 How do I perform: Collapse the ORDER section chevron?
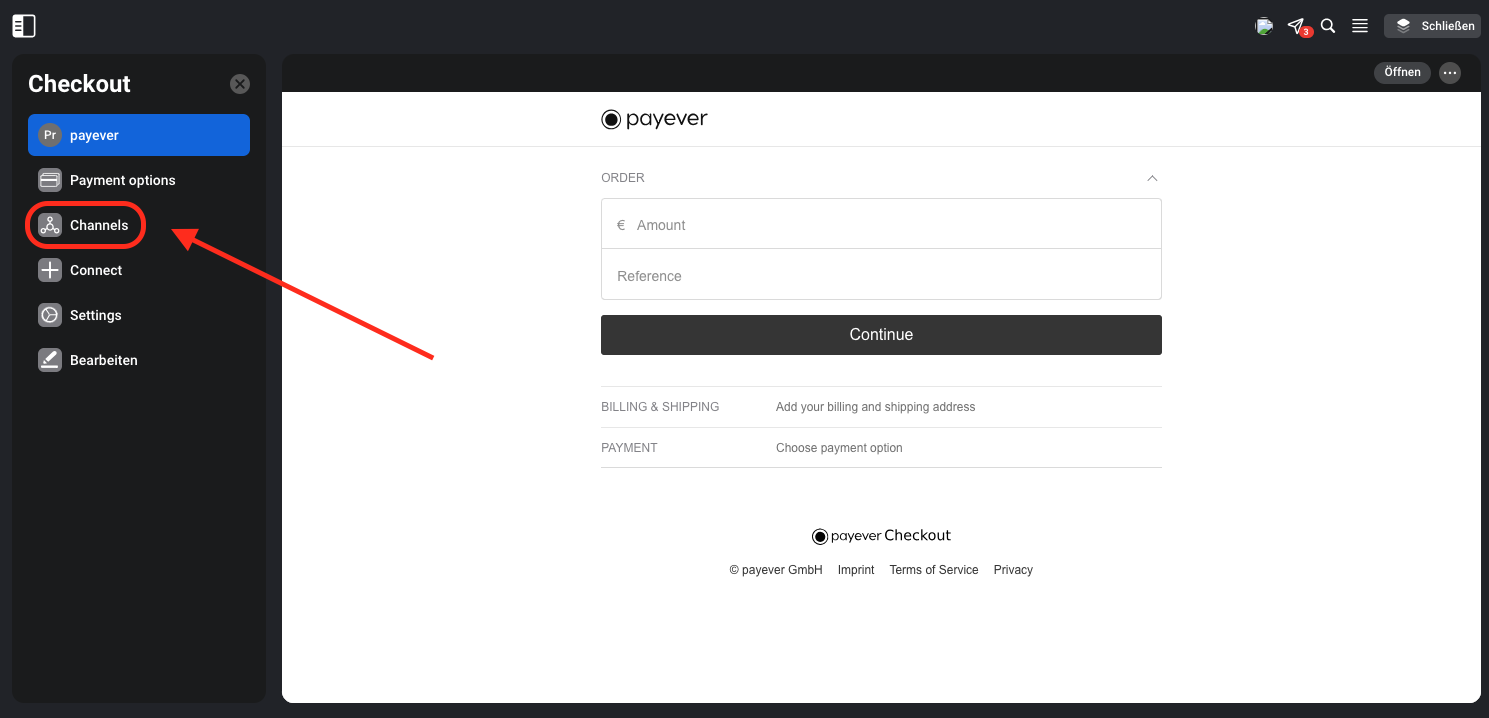1152,178
